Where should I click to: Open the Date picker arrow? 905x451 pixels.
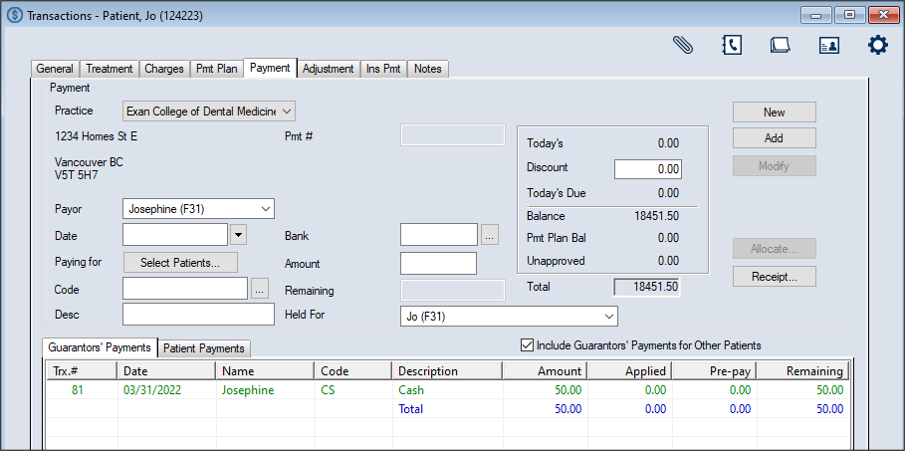click(238, 235)
